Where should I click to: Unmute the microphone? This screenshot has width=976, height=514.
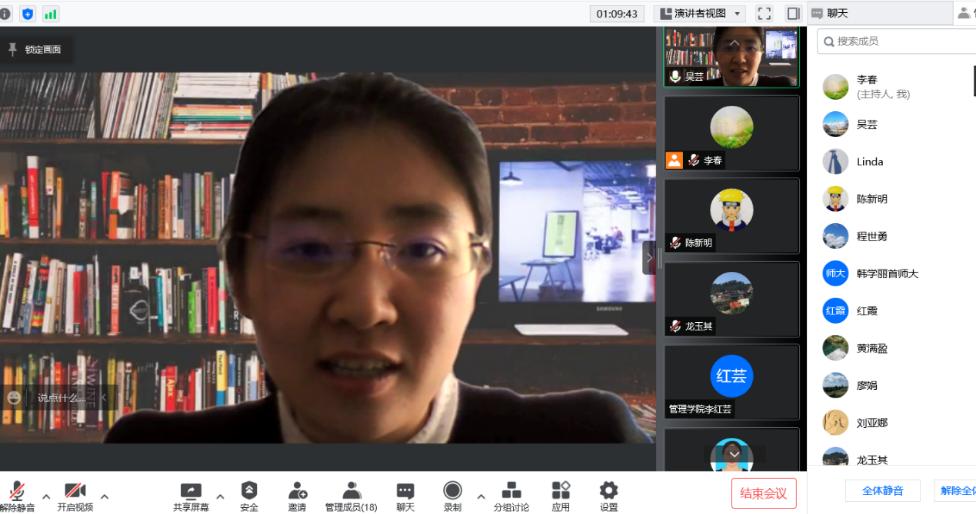pos(17,492)
